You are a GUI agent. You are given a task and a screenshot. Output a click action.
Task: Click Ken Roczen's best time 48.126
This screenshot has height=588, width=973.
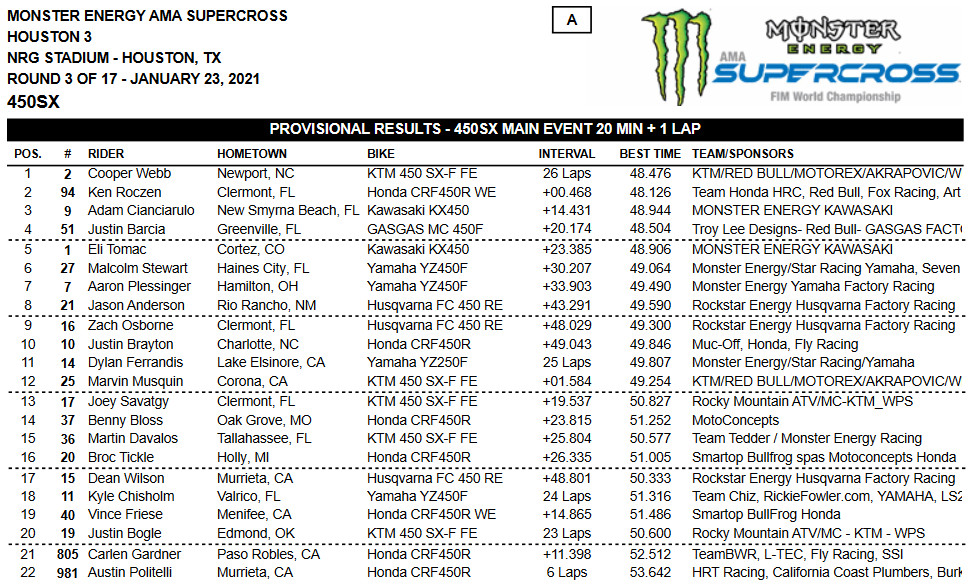coord(650,192)
